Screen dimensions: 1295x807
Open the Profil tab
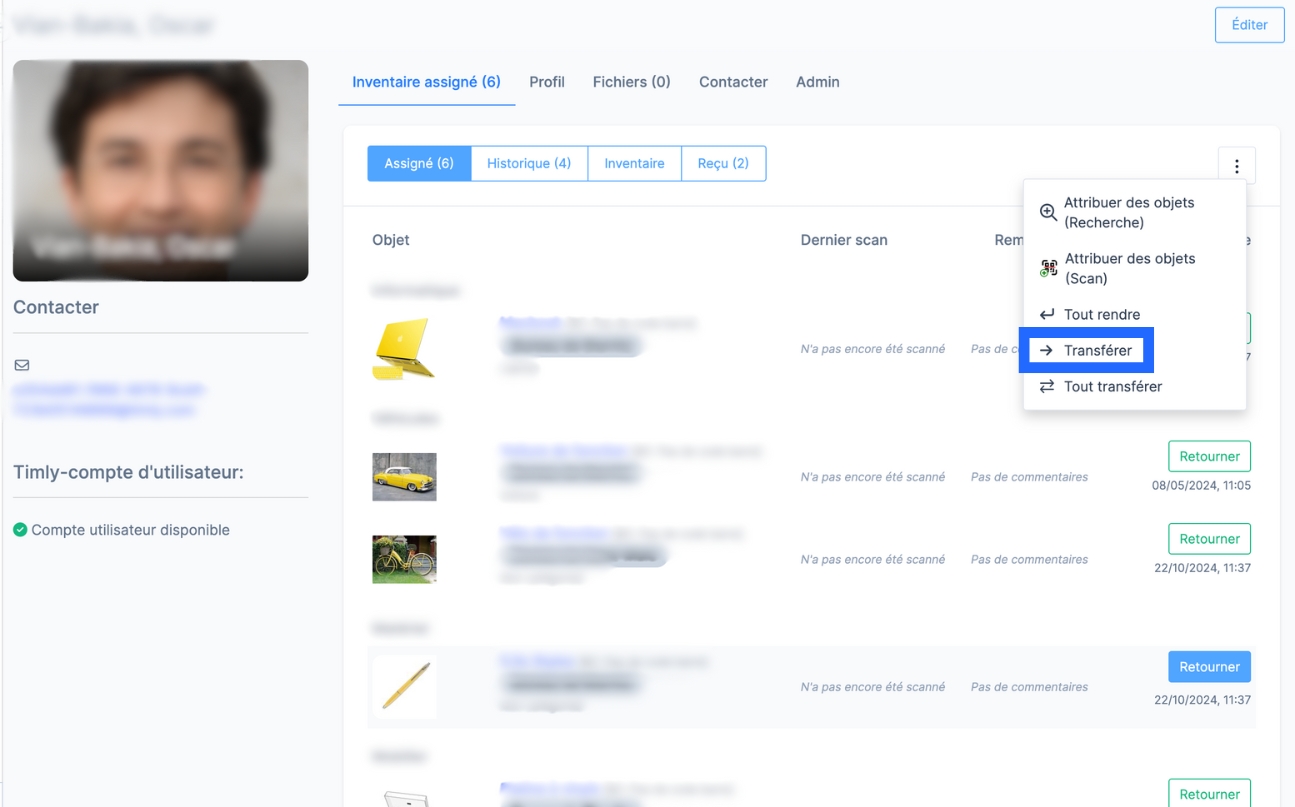(547, 82)
